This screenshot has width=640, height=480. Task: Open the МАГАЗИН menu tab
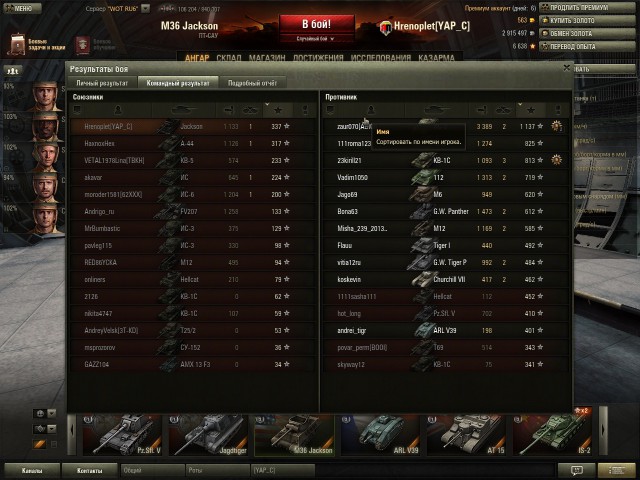tap(267, 58)
